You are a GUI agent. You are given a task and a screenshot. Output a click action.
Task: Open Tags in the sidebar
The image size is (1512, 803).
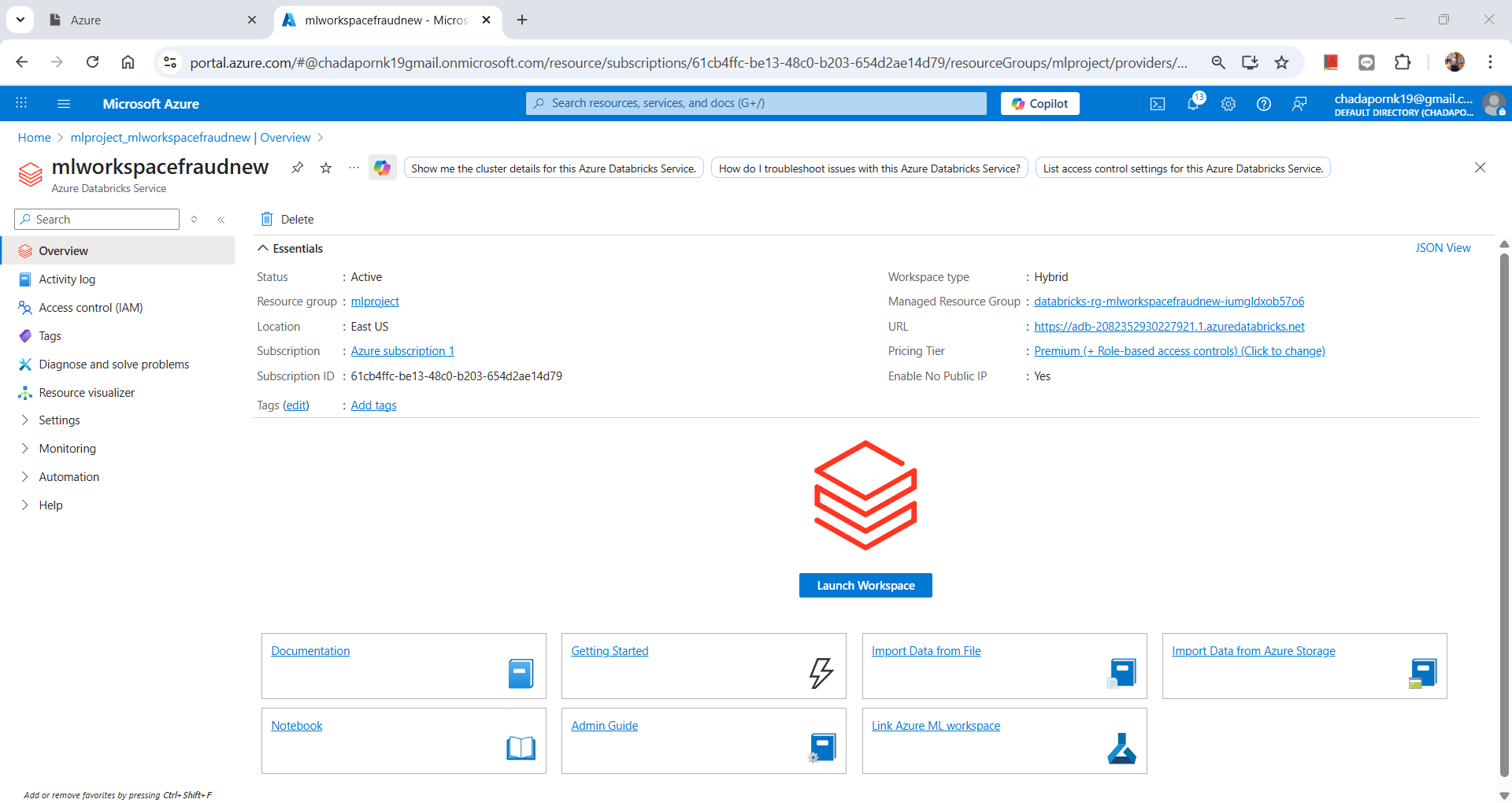(x=118, y=335)
